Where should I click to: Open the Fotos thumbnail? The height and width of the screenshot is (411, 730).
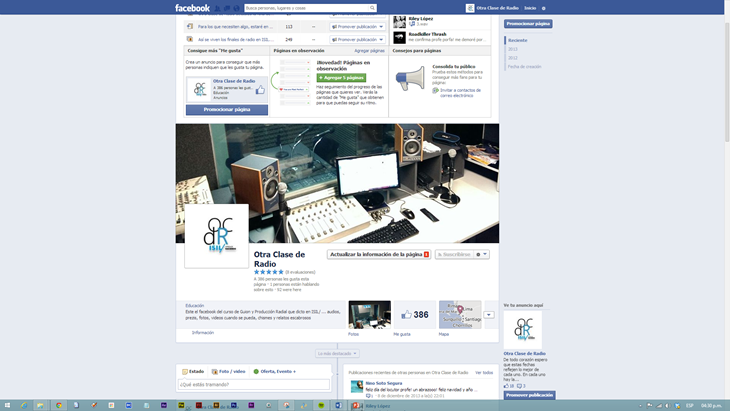370,315
